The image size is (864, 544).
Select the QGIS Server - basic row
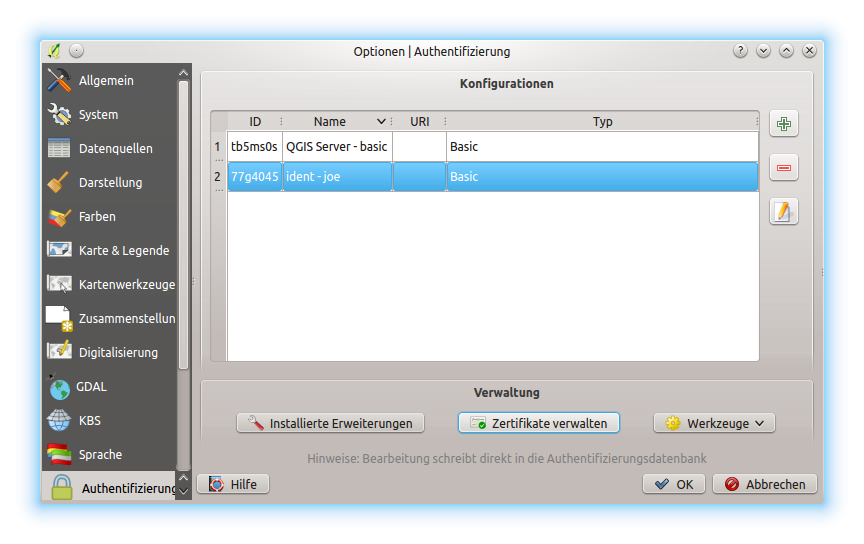[x=336, y=146]
